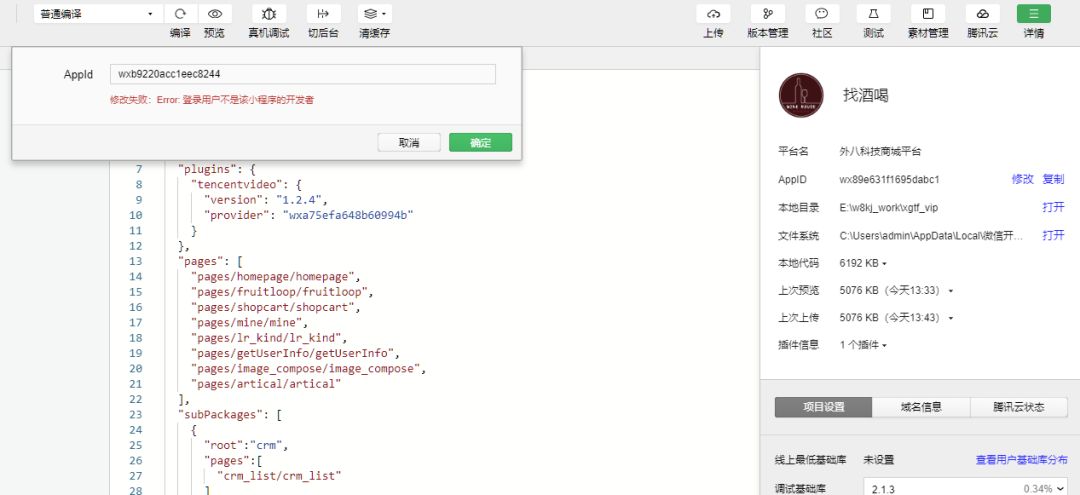This screenshot has width=1080, height=495.
Task: Expand the 上次预览 5076 KB arrow
Action: click(x=951, y=291)
